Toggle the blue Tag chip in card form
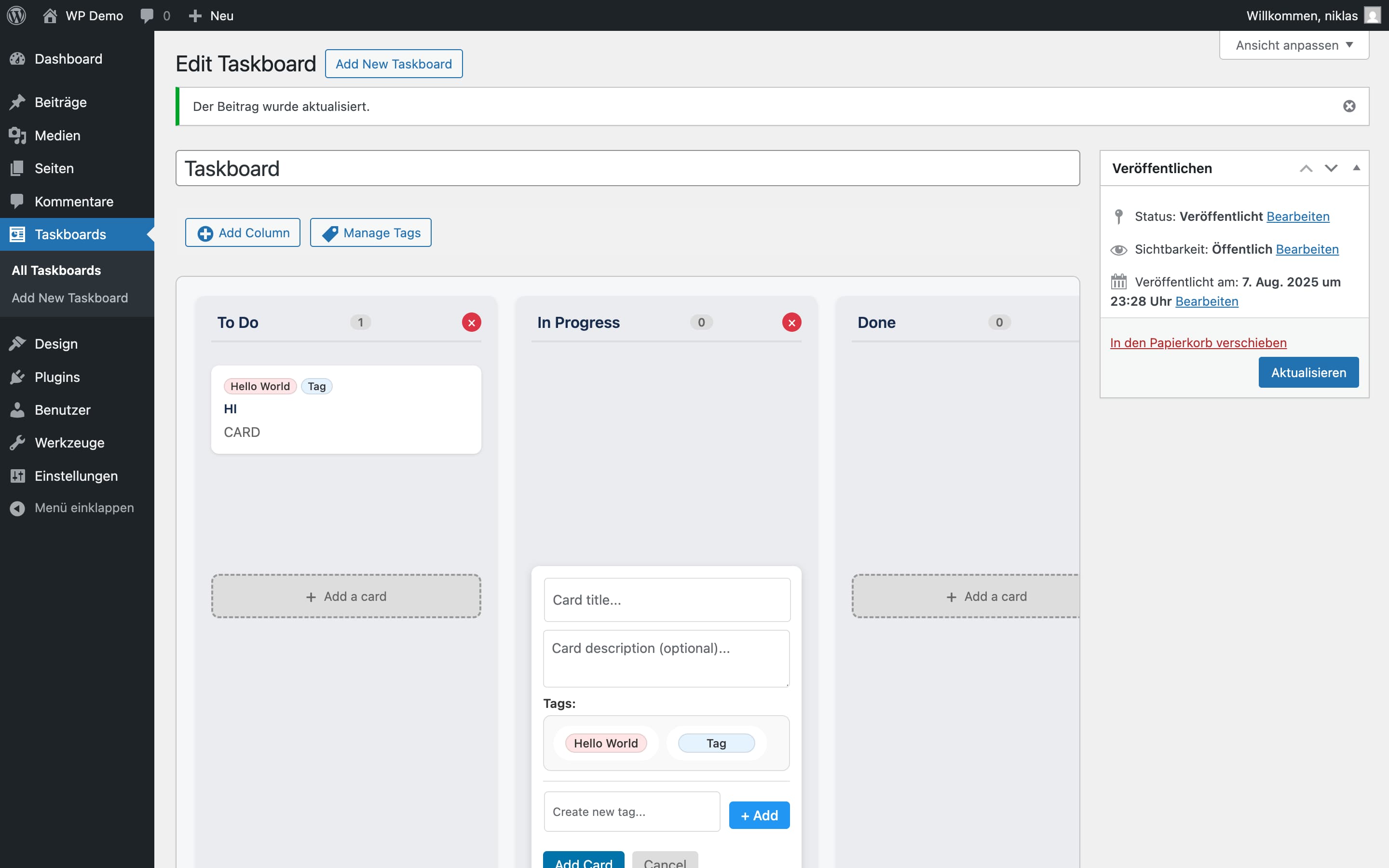The image size is (1389, 868). tap(716, 743)
